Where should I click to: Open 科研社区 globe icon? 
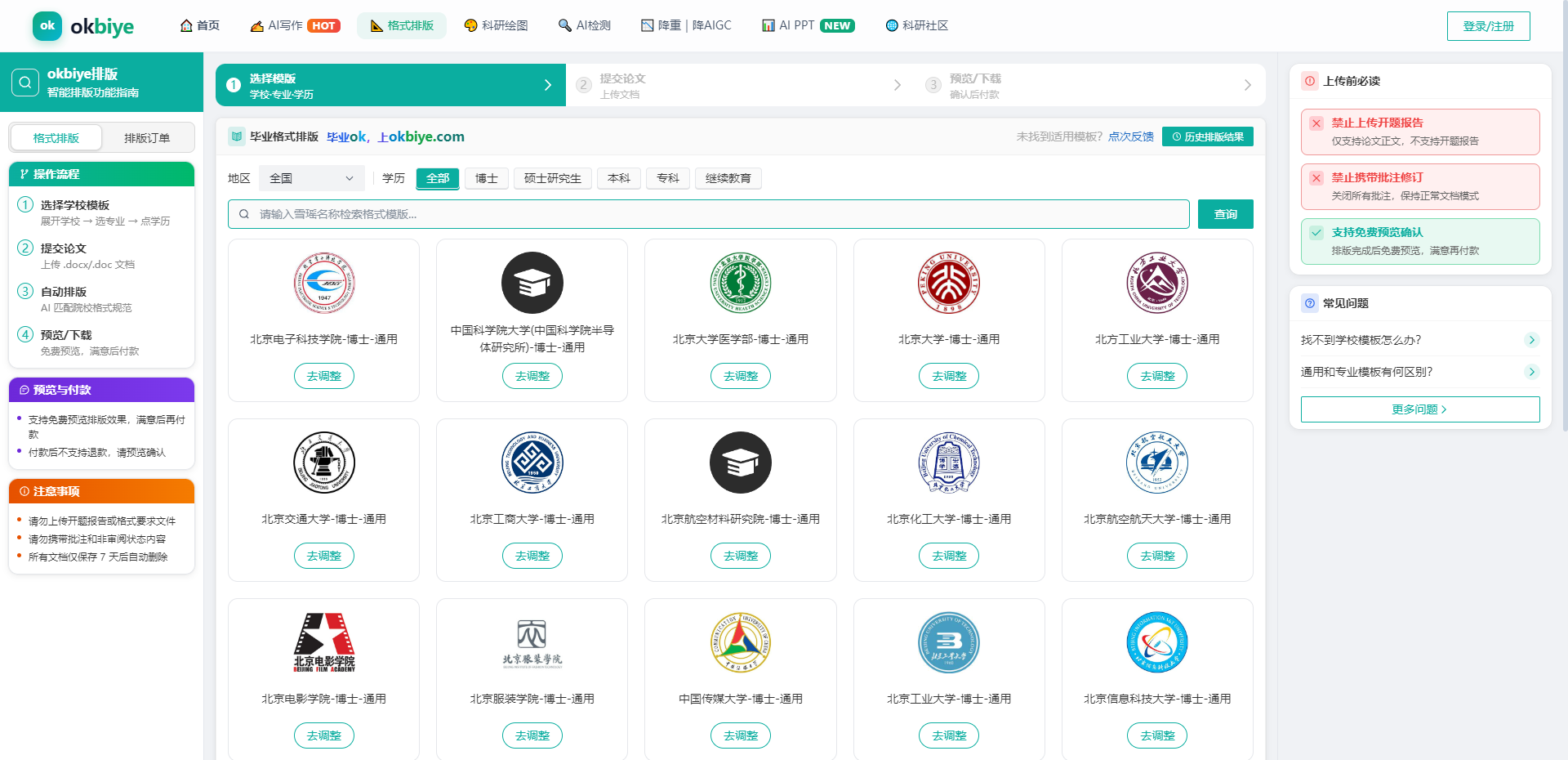click(892, 25)
